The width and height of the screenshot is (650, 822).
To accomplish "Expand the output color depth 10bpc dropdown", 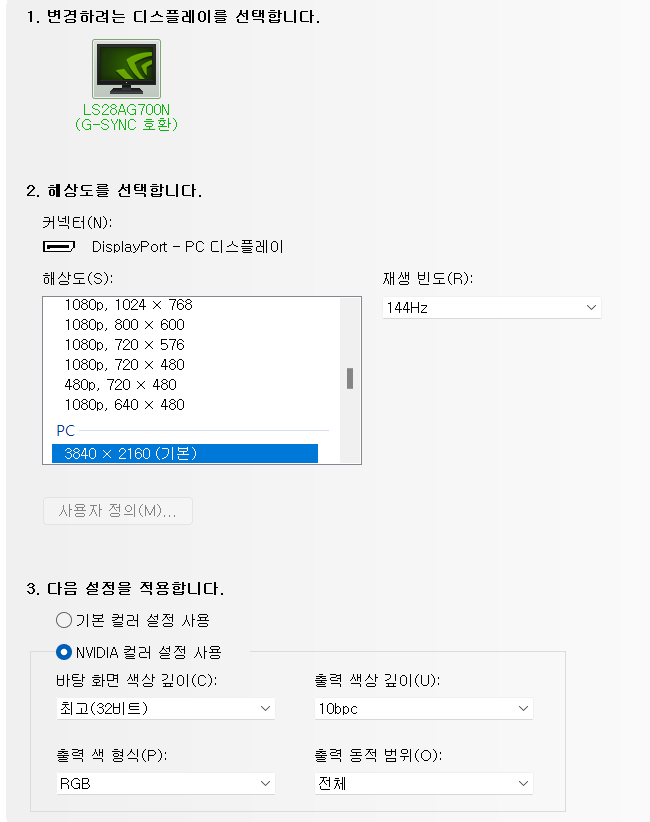I will 423,709.
